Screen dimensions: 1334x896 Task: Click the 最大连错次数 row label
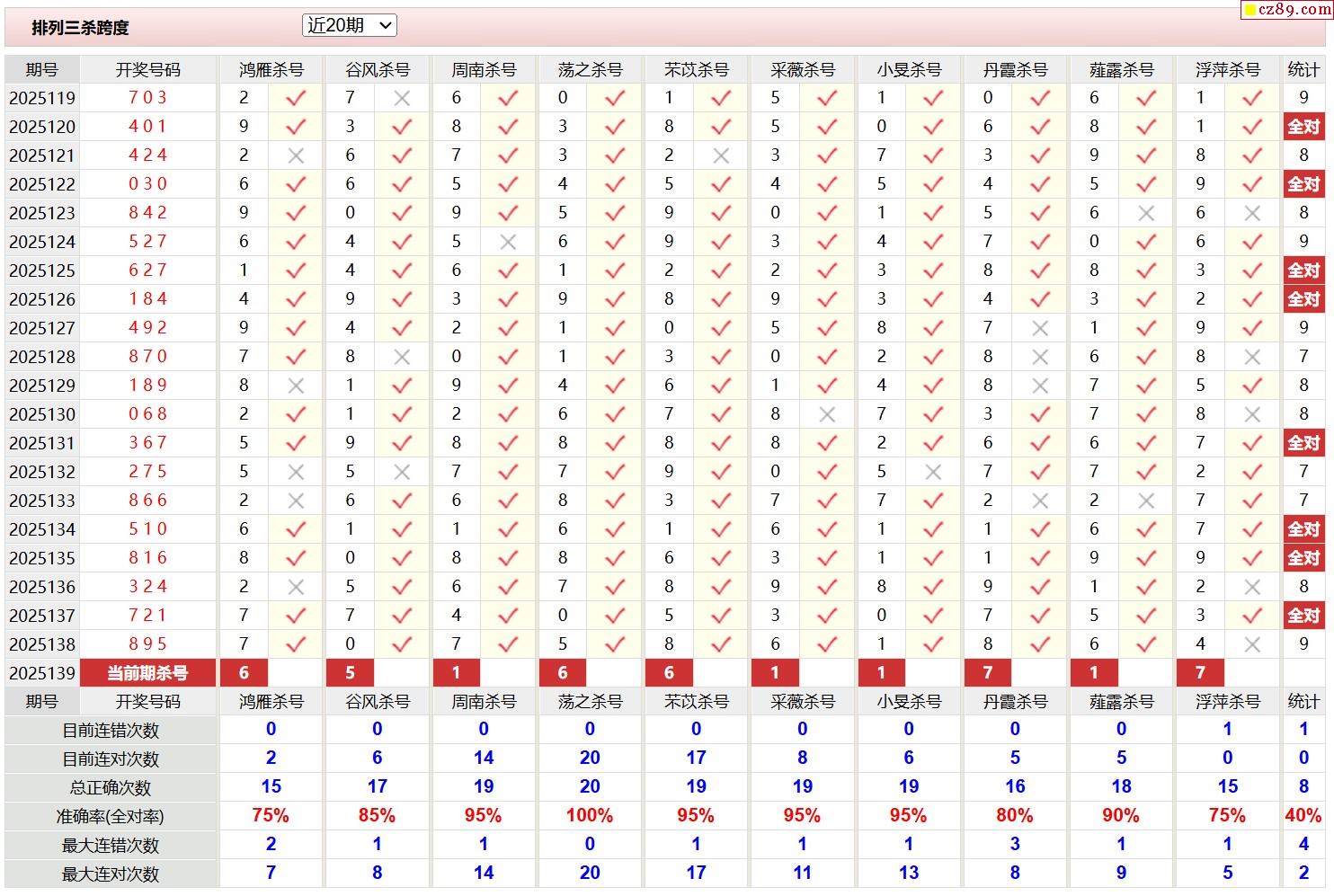(111, 846)
